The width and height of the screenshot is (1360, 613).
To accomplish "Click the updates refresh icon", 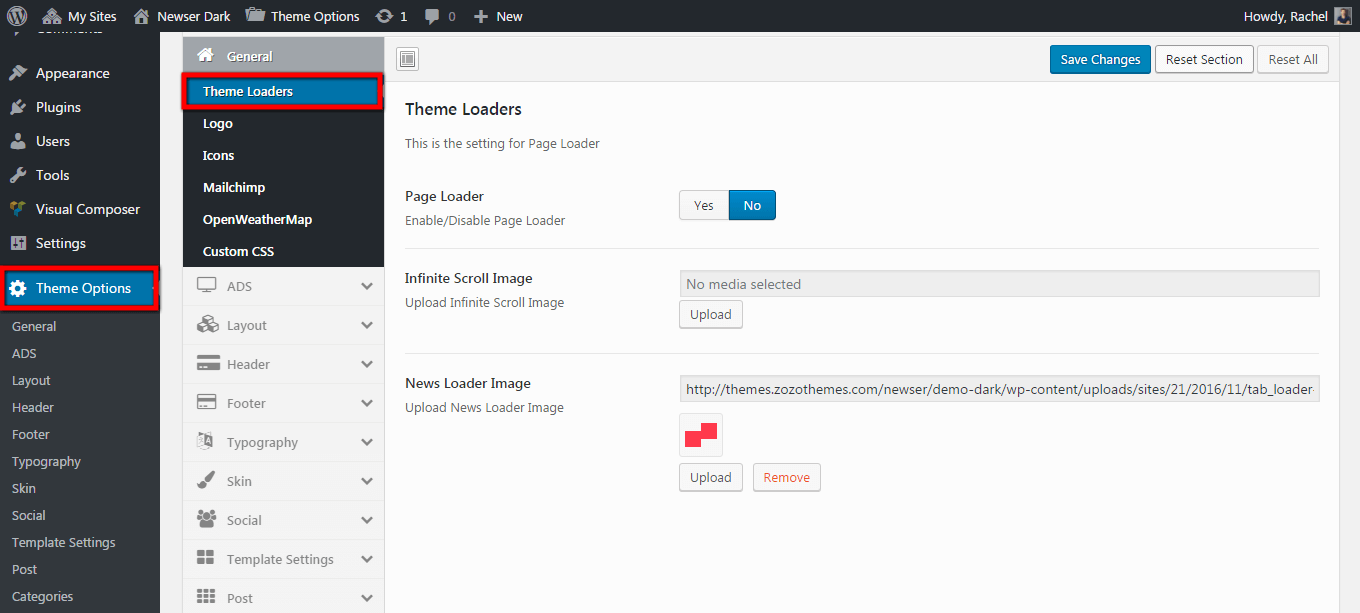I will (x=384, y=16).
